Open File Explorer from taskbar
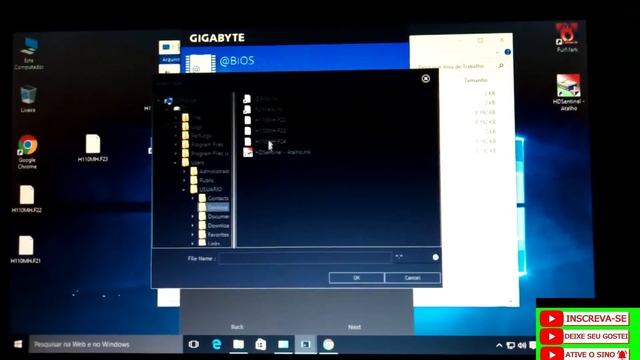The image size is (640, 360). 239,344
